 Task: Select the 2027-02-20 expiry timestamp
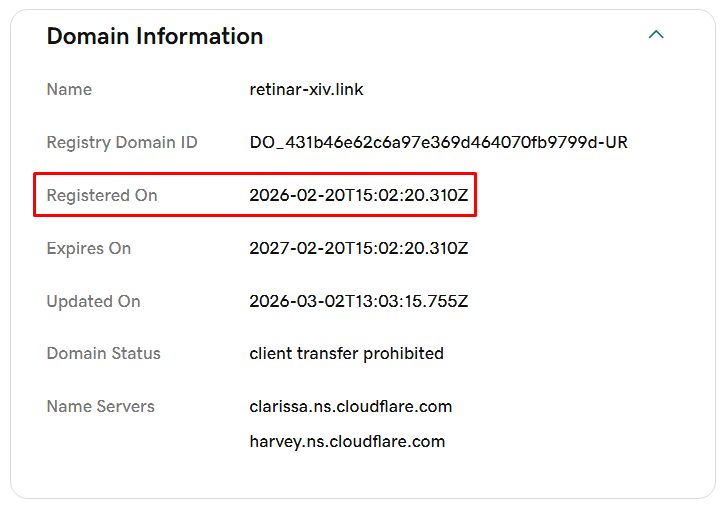click(358, 249)
